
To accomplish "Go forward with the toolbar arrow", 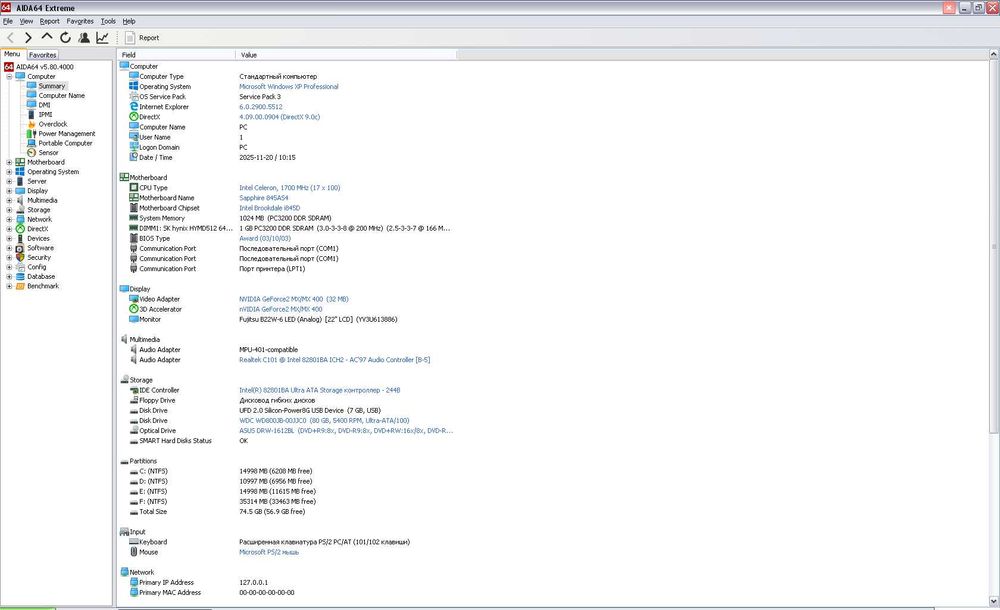I will [28, 38].
